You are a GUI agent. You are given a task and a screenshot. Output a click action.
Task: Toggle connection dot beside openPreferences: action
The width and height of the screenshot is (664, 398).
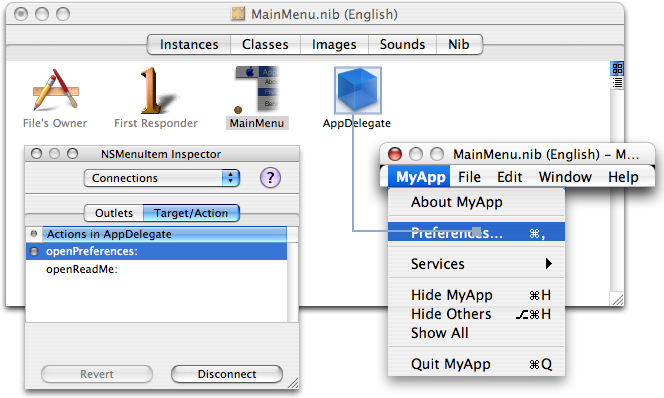click(x=34, y=252)
